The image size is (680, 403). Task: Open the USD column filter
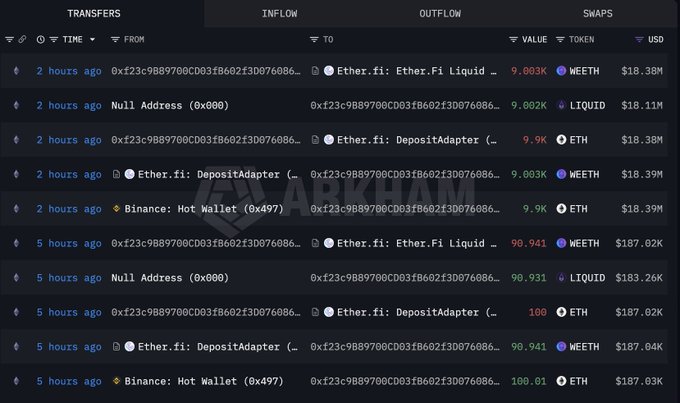coord(639,39)
